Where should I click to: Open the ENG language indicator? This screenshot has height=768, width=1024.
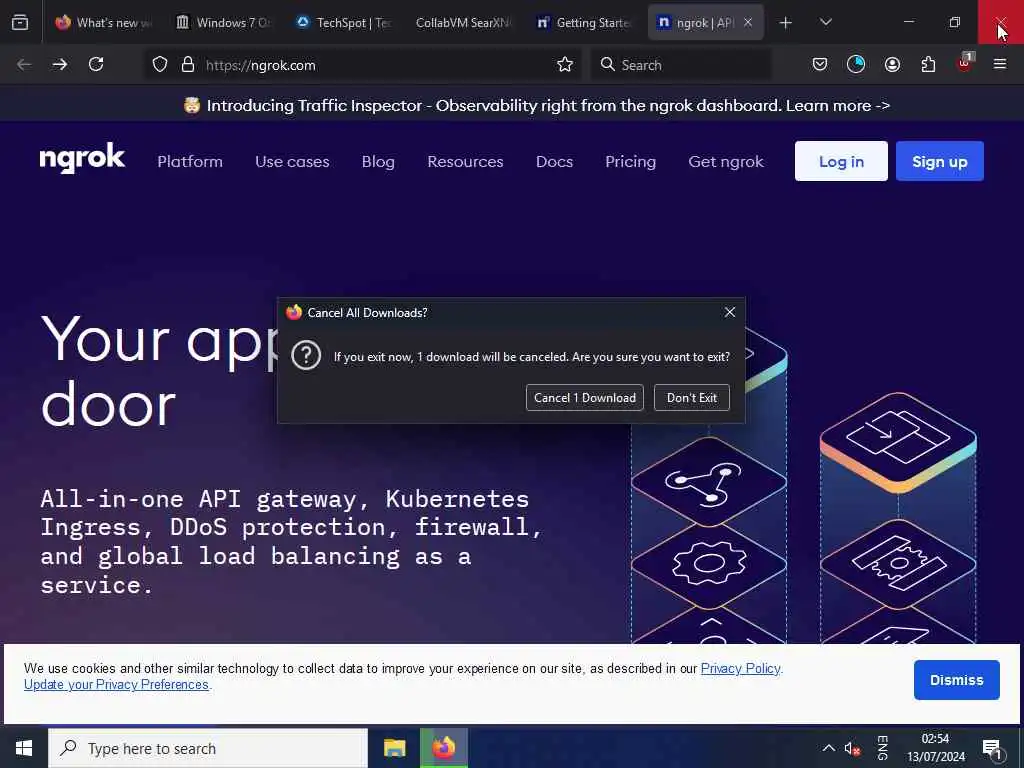882,748
